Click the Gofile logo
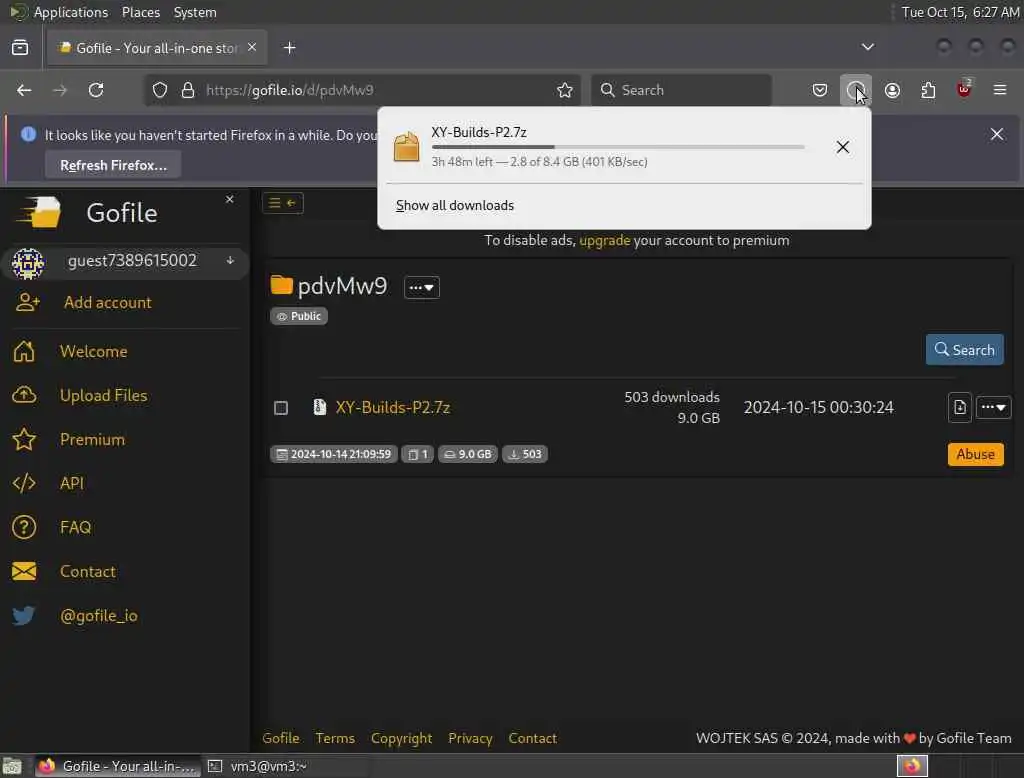This screenshot has width=1024, height=778. click(39, 212)
